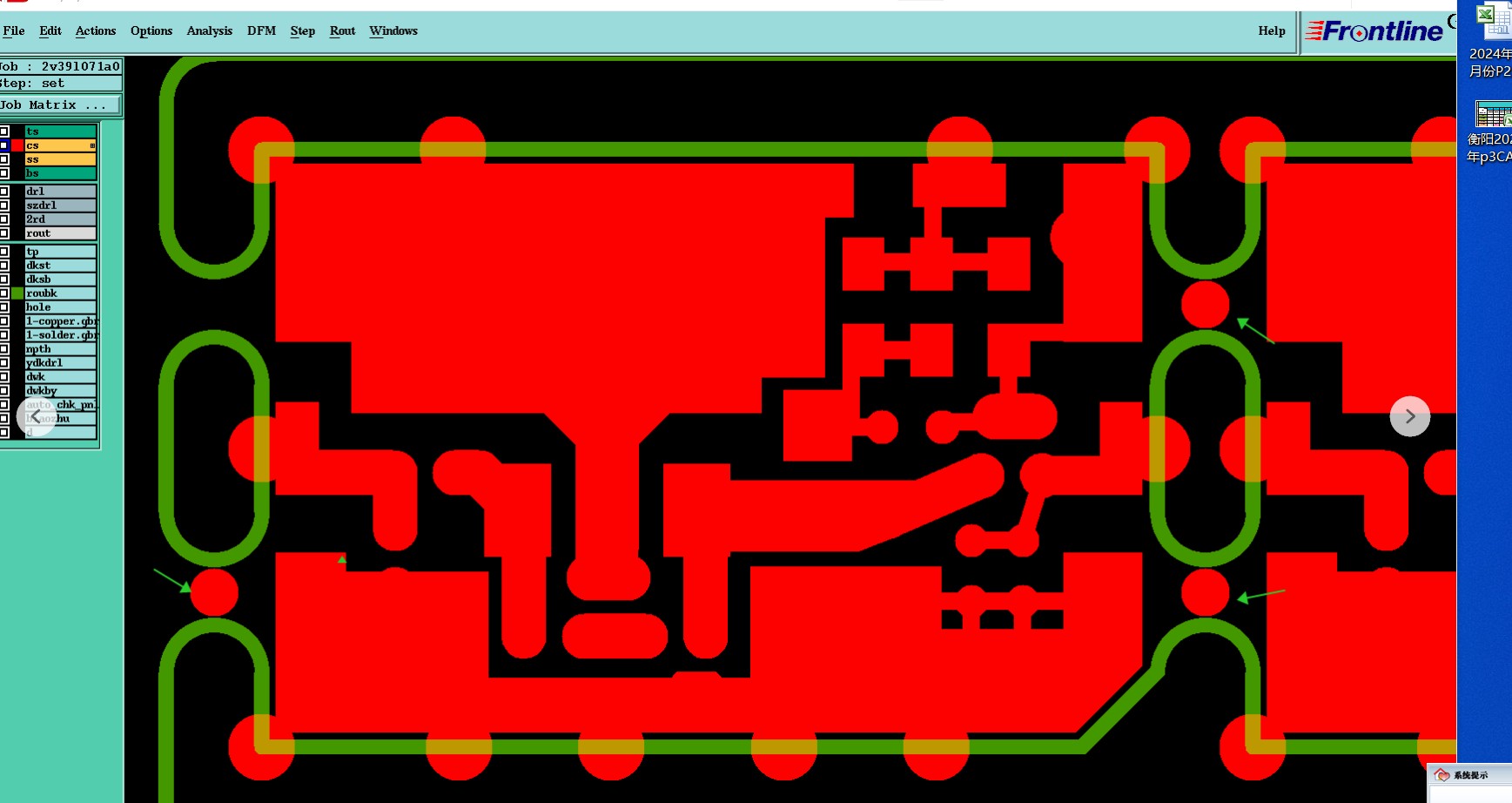Toggle the tp layer checkbox
The height and width of the screenshot is (803, 1512).
[4, 252]
